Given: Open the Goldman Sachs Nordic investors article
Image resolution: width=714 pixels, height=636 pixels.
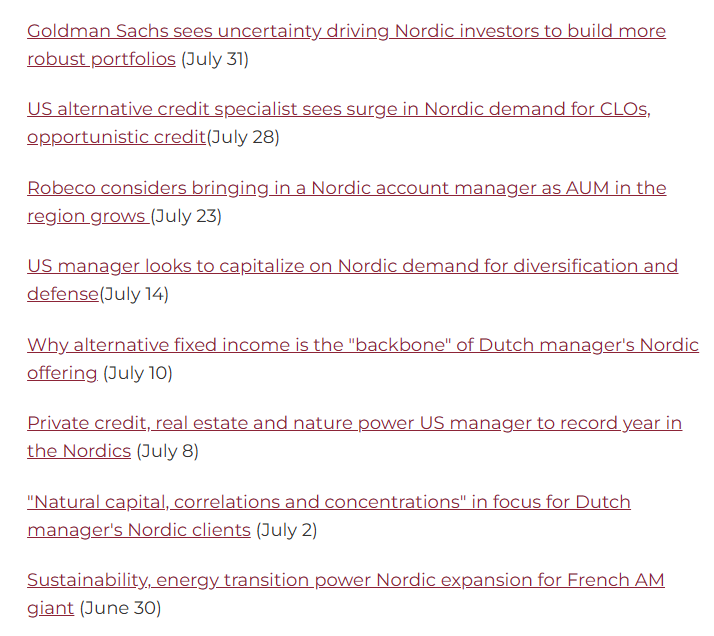Looking at the screenshot, I should coord(346,31).
